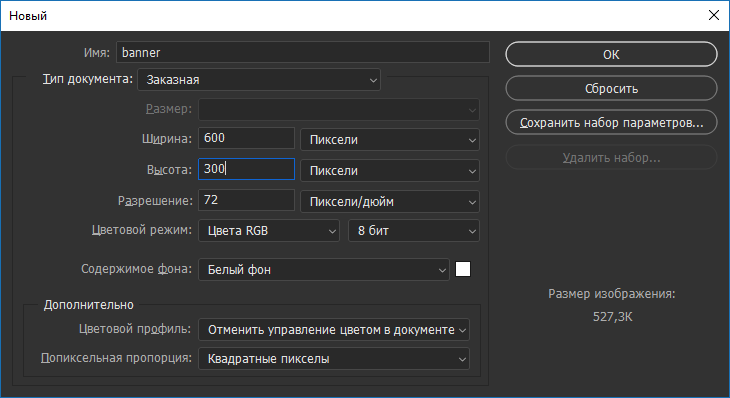Open the Высота units dropdown
This screenshot has height=398, width=730.
(x=390, y=171)
